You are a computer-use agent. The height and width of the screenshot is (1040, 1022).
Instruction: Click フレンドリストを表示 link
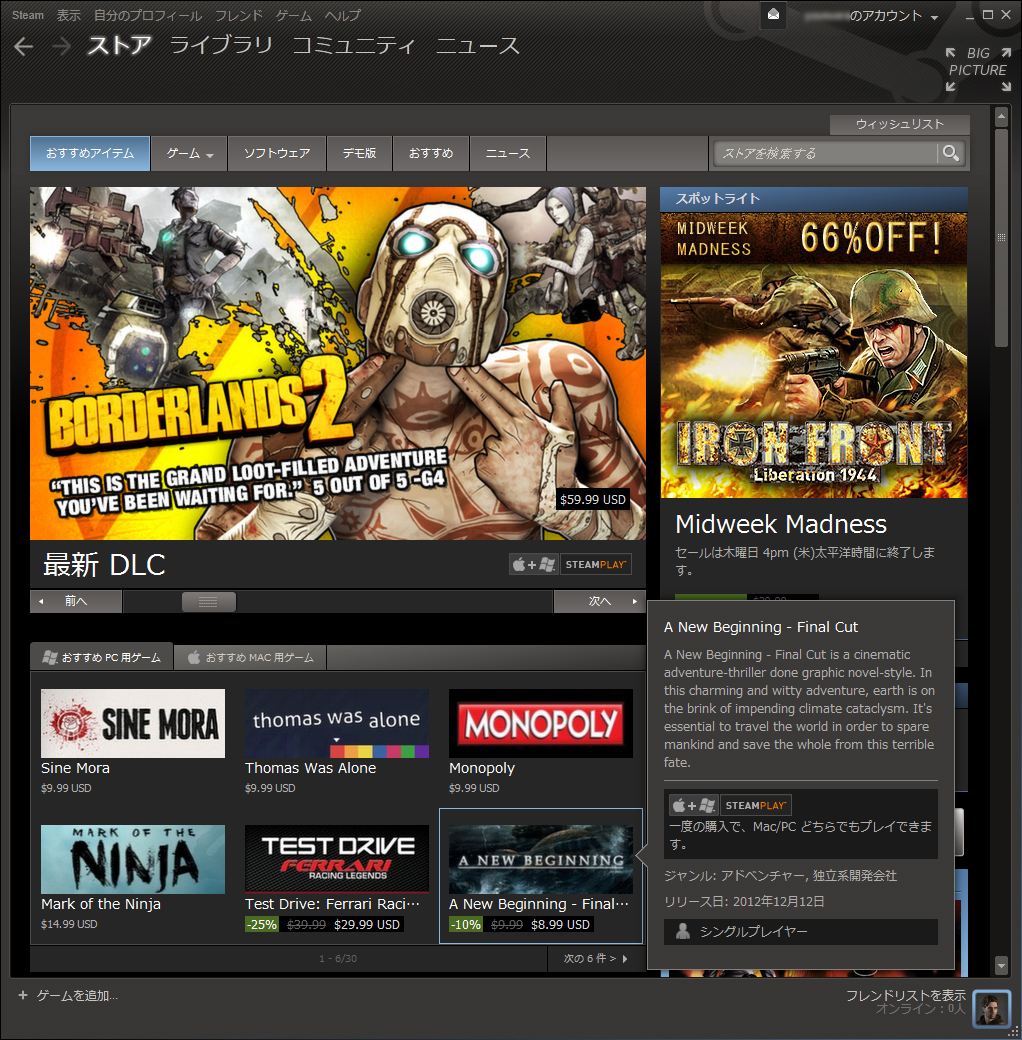click(905, 995)
